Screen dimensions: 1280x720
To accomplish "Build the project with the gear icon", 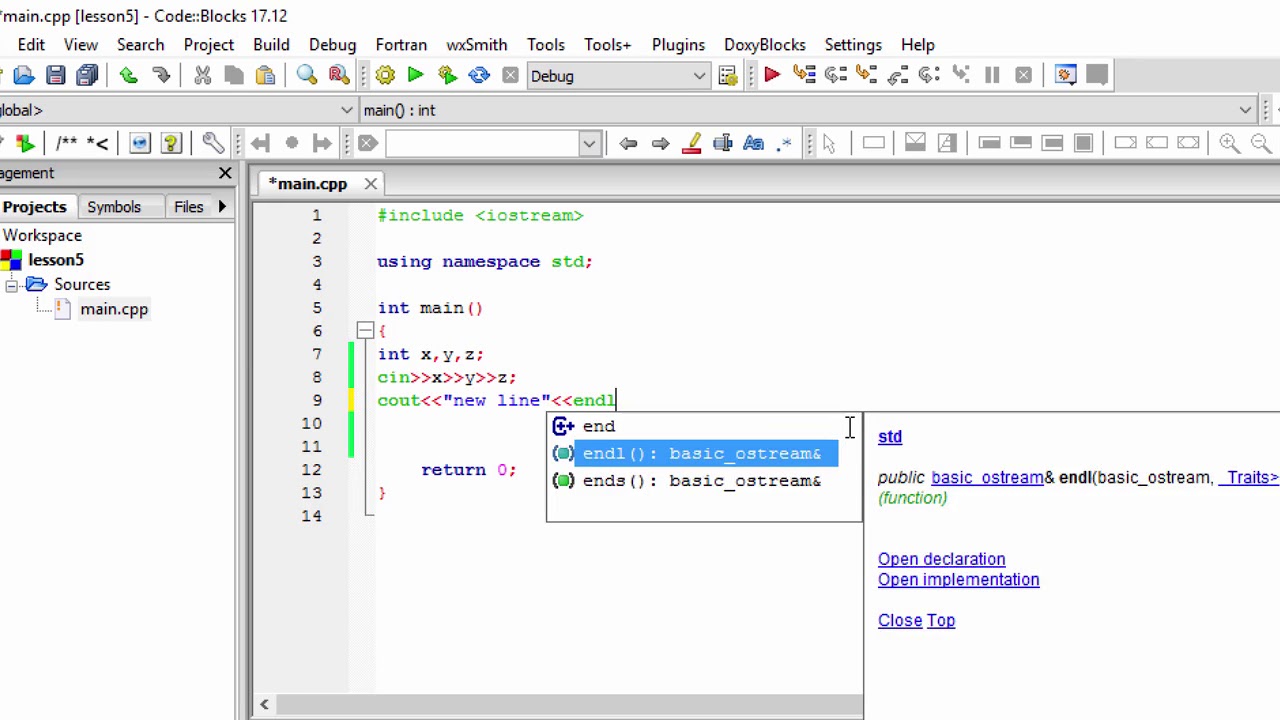I will (x=385, y=75).
